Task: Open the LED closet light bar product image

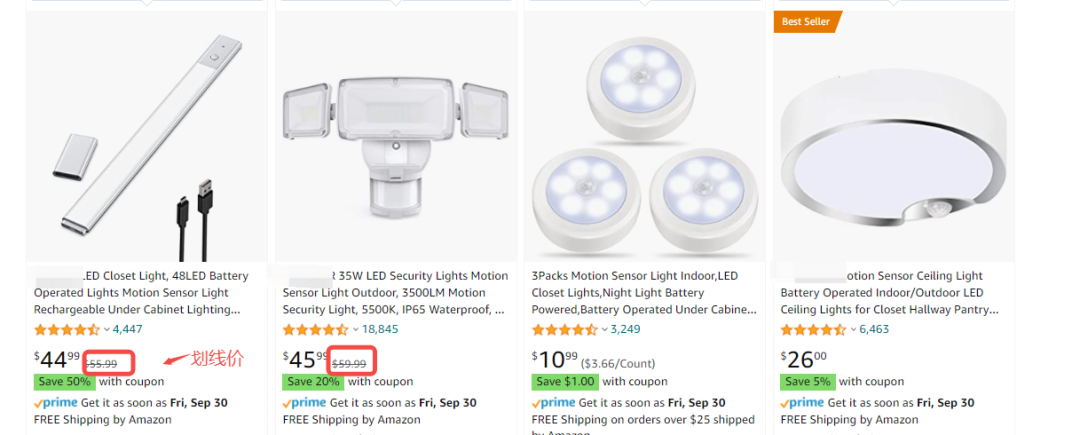Action: click(147, 136)
